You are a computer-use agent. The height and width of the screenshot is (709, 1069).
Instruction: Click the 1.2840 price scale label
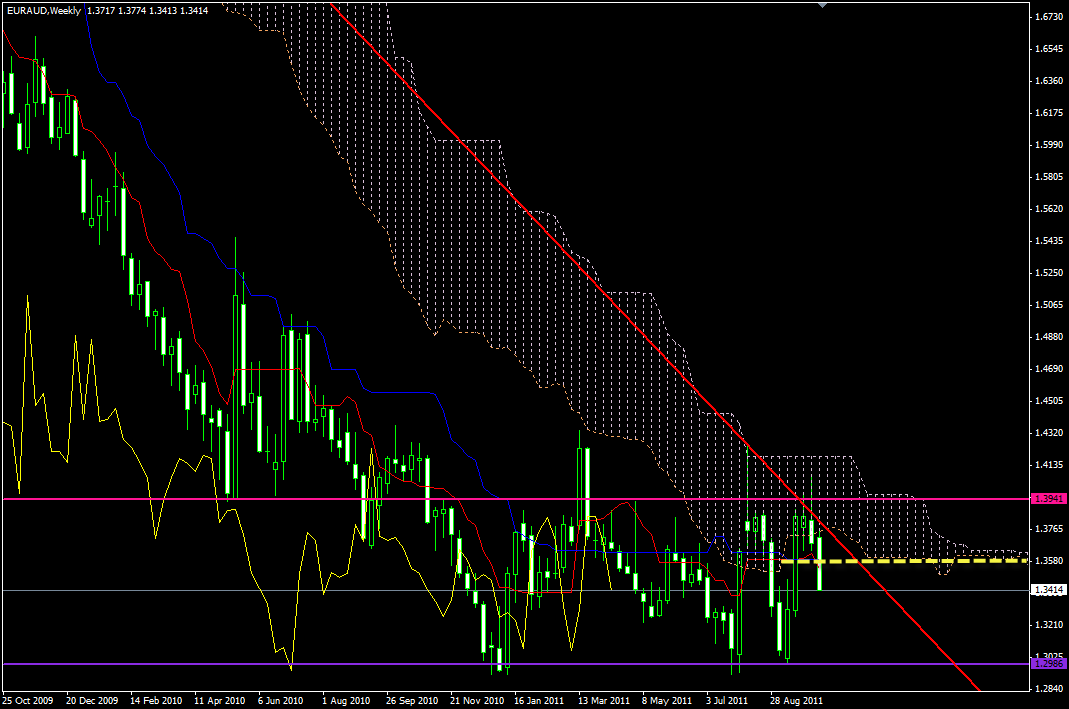[x=1048, y=689]
